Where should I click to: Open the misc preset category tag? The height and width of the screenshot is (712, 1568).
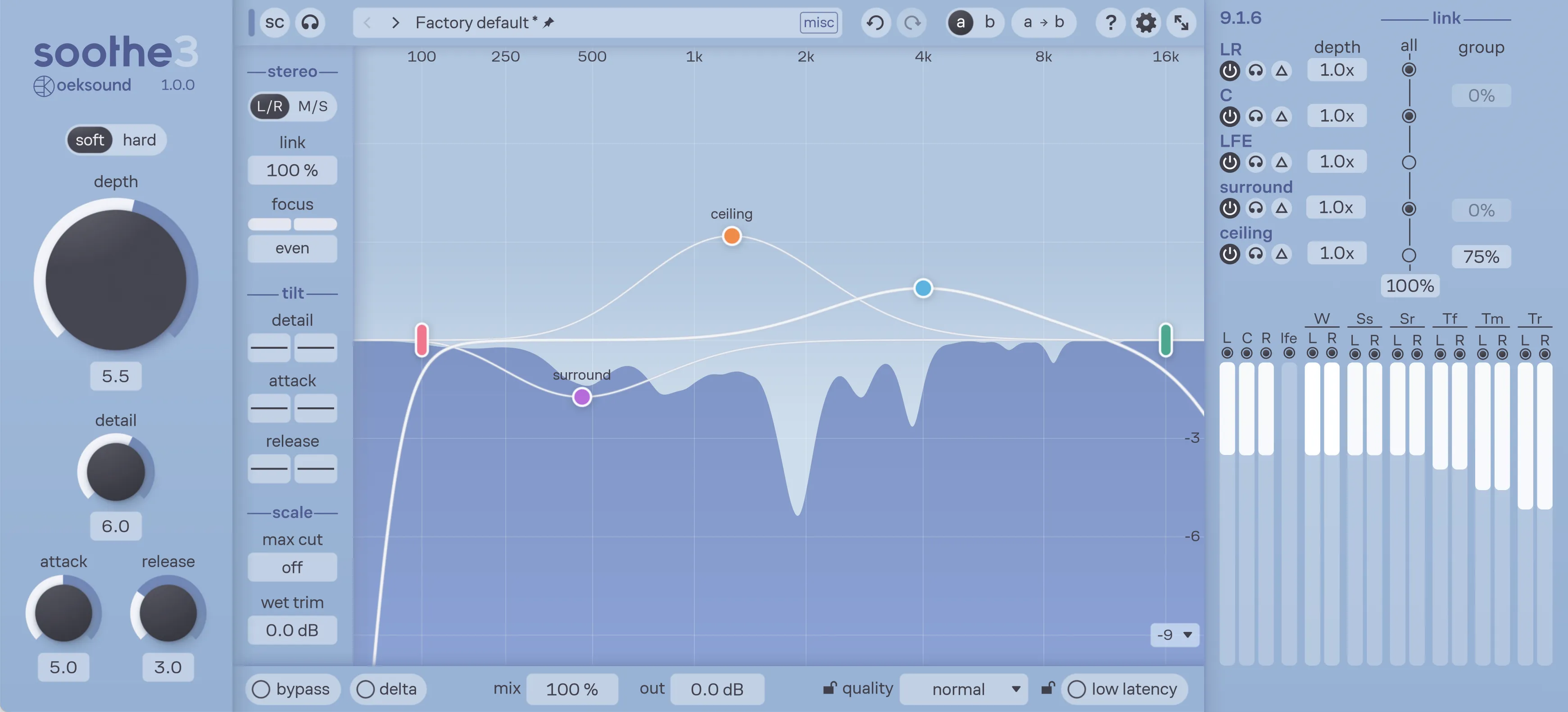point(818,23)
